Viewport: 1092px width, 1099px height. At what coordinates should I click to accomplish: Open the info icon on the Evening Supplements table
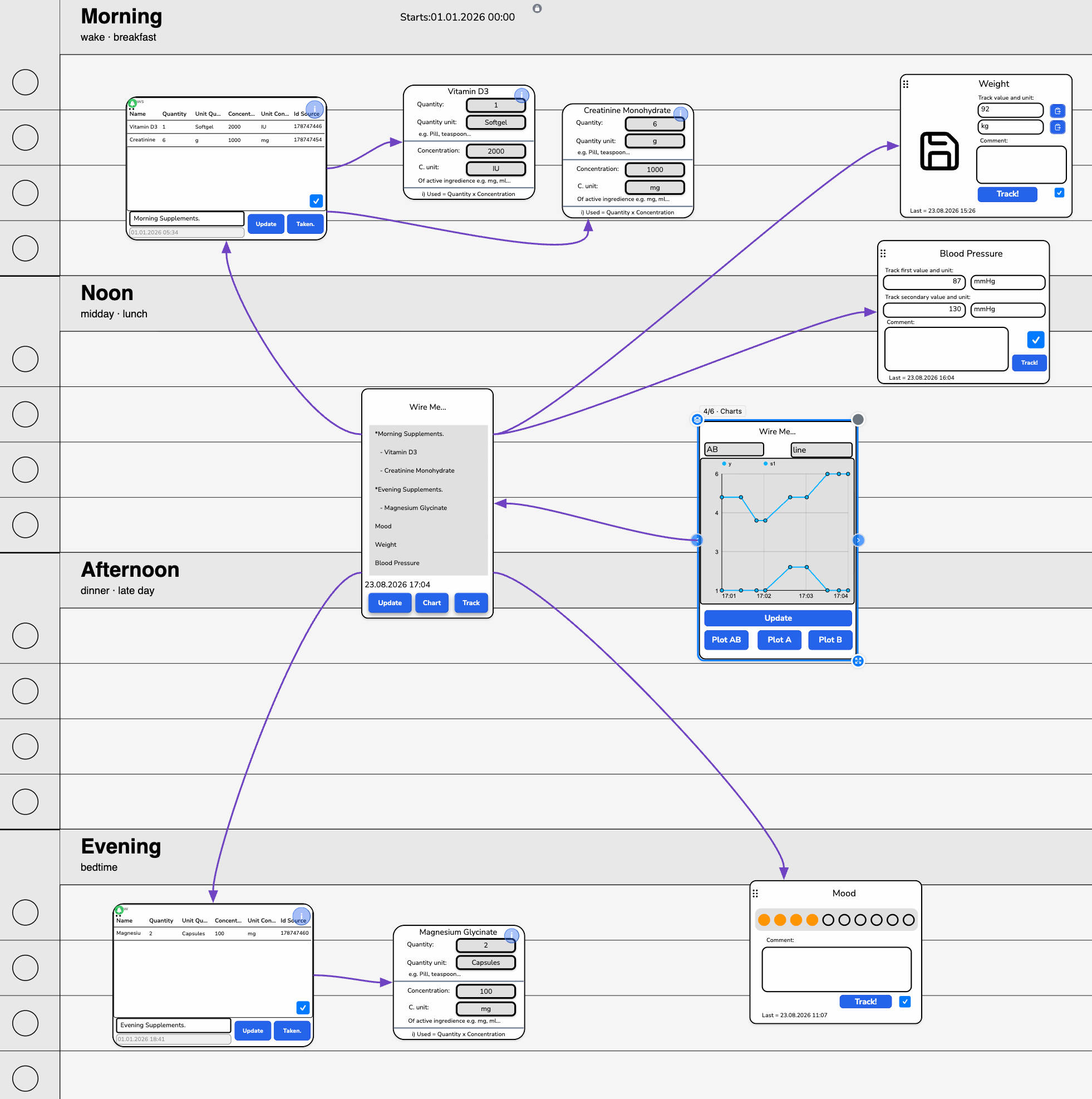coord(302,915)
